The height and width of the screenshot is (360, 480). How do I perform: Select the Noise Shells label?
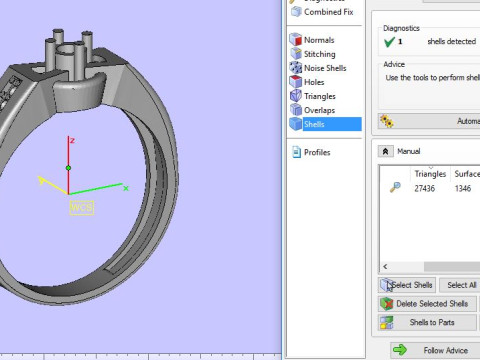point(325,68)
